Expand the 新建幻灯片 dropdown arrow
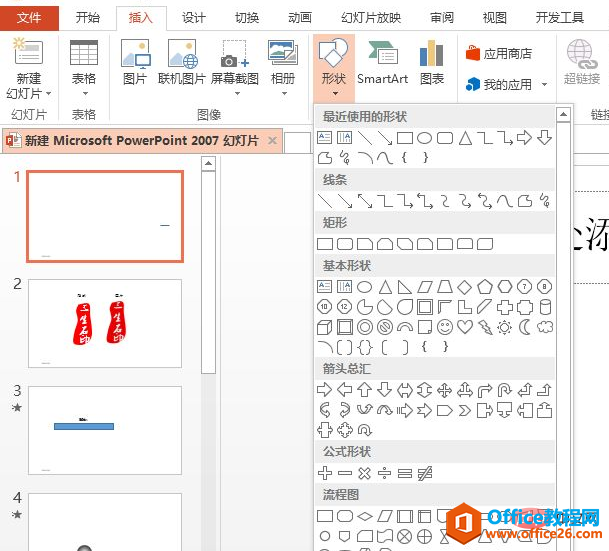The height and width of the screenshot is (551, 609). pos(49,93)
